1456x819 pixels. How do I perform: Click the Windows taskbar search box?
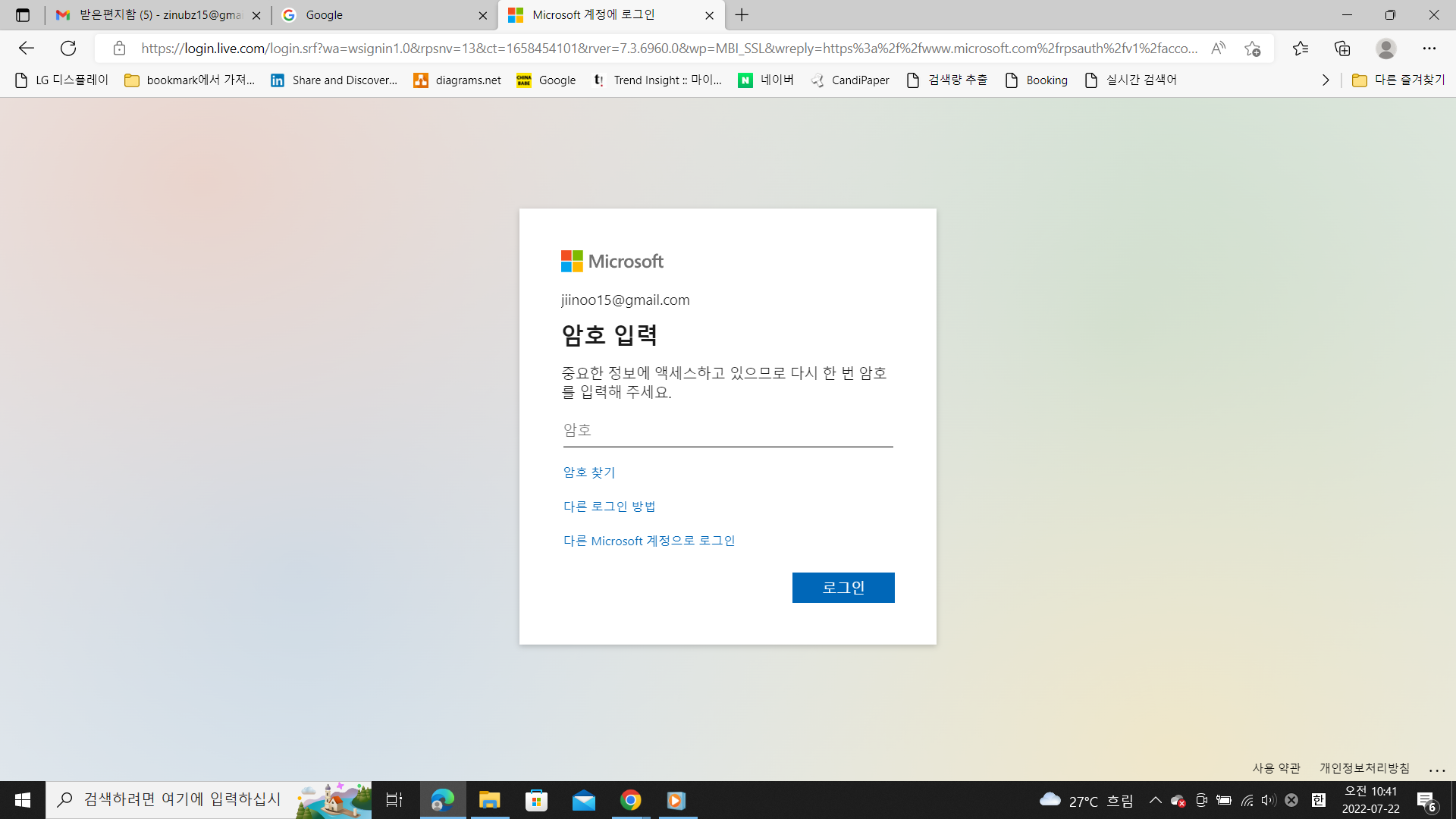[x=209, y=800]
